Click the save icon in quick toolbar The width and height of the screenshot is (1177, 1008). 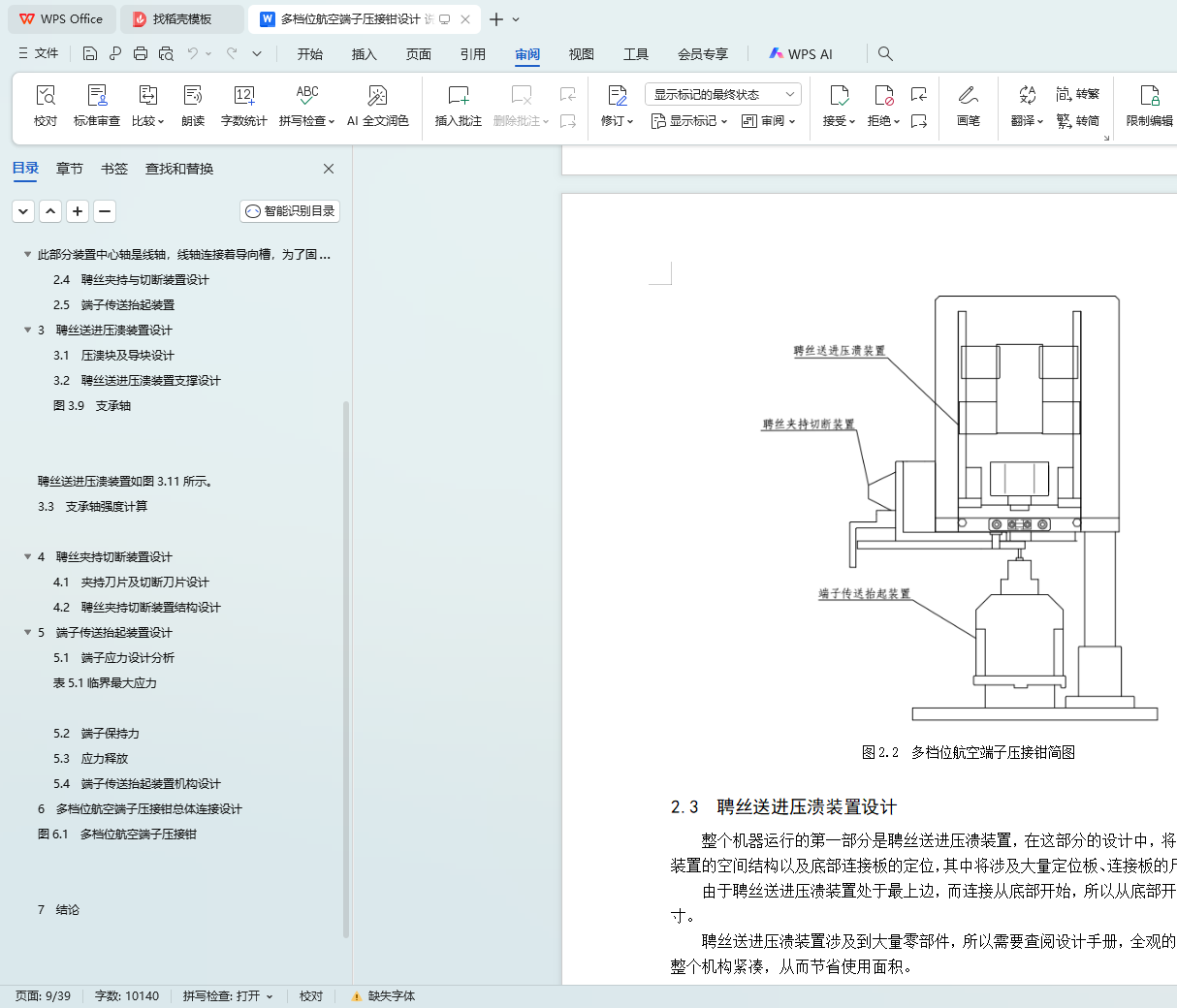pyautogui.click(x=90, y=53)
